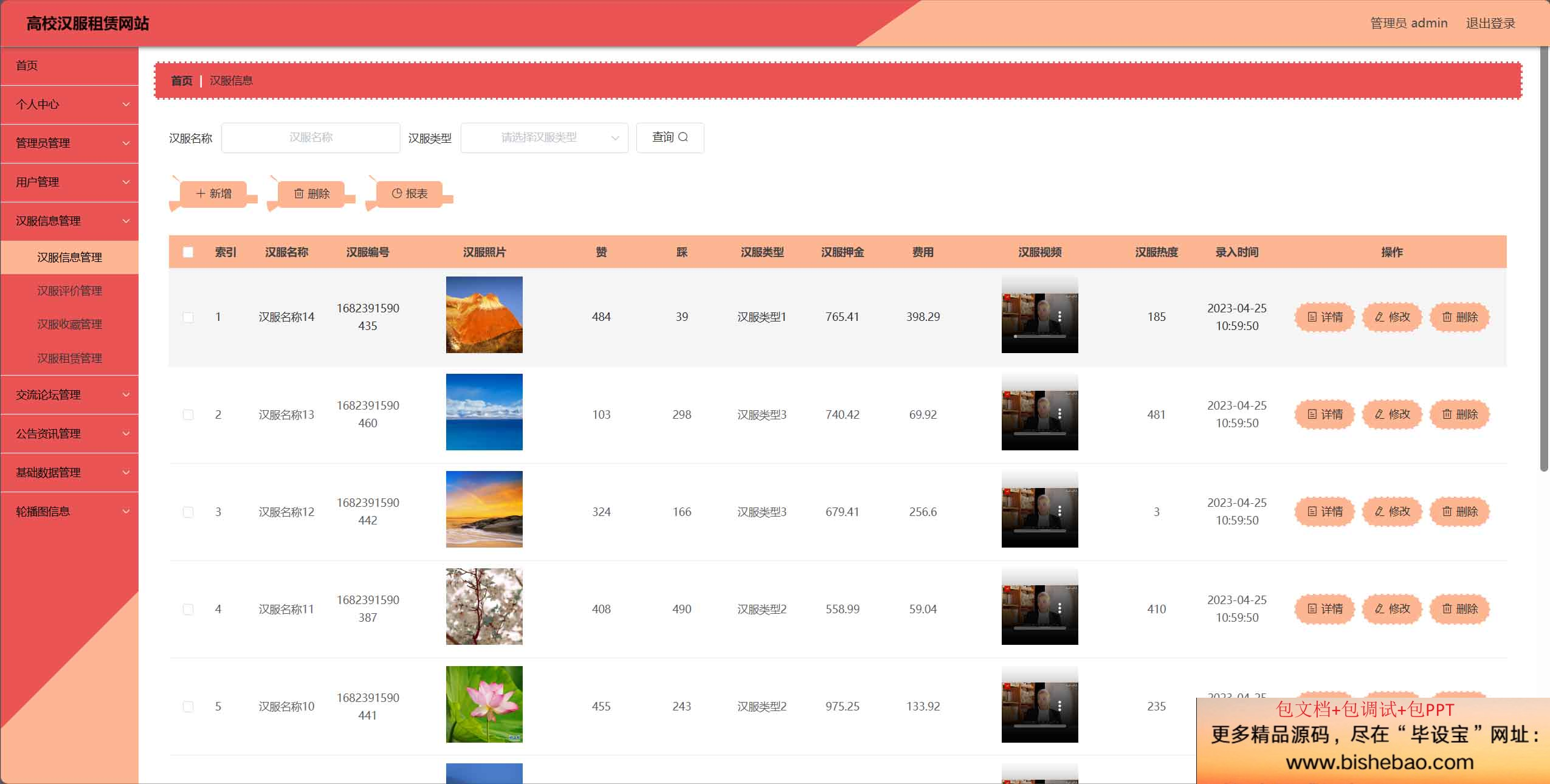Click the 汉服热度 column header
The image size is (1550, 784).
coord(1156,252)
